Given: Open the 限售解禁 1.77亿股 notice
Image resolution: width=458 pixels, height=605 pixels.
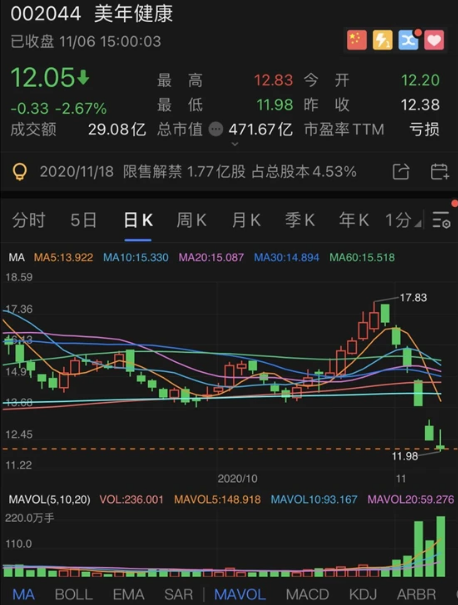Looking at the screenshot, I should tap(198, 172).
